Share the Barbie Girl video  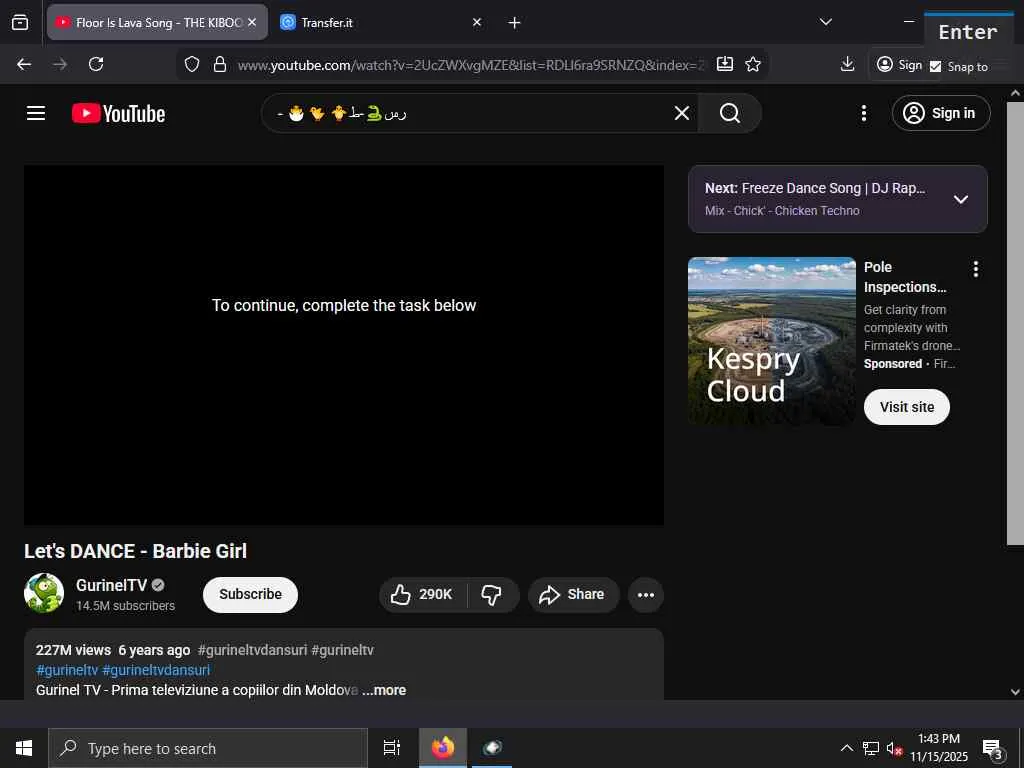click(573, 594)
